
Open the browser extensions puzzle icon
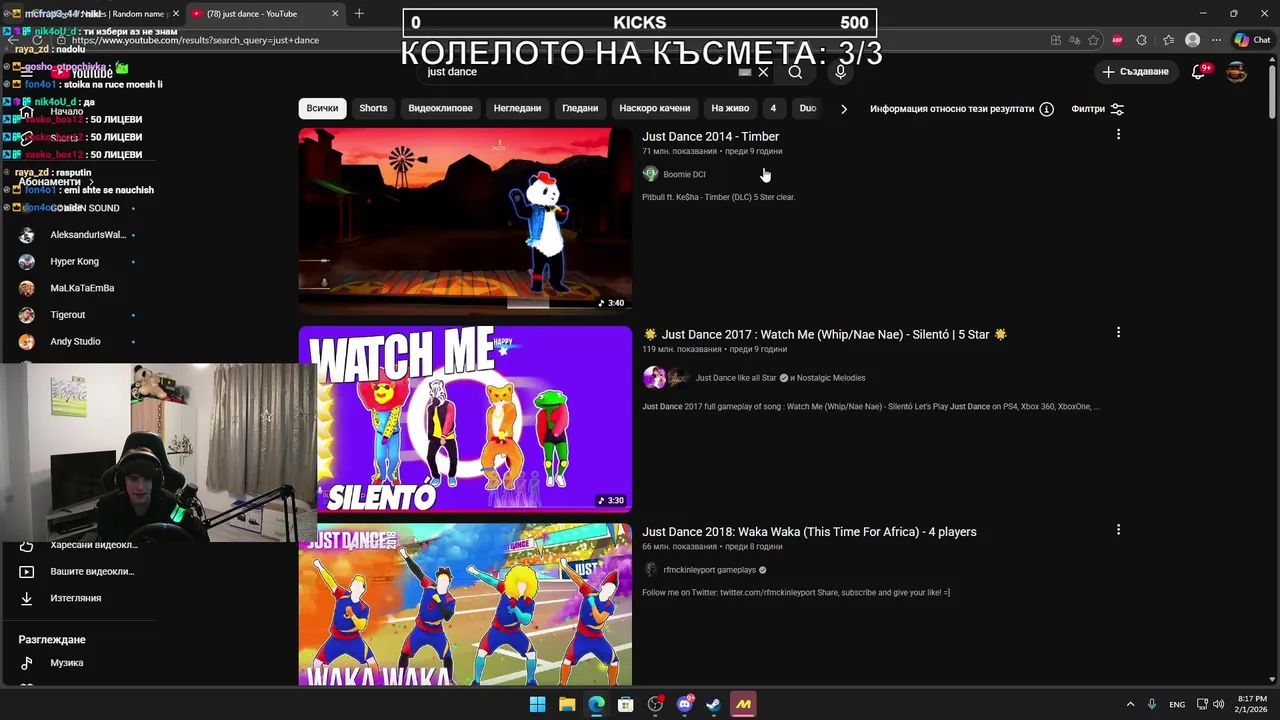tap(1142, 40)
